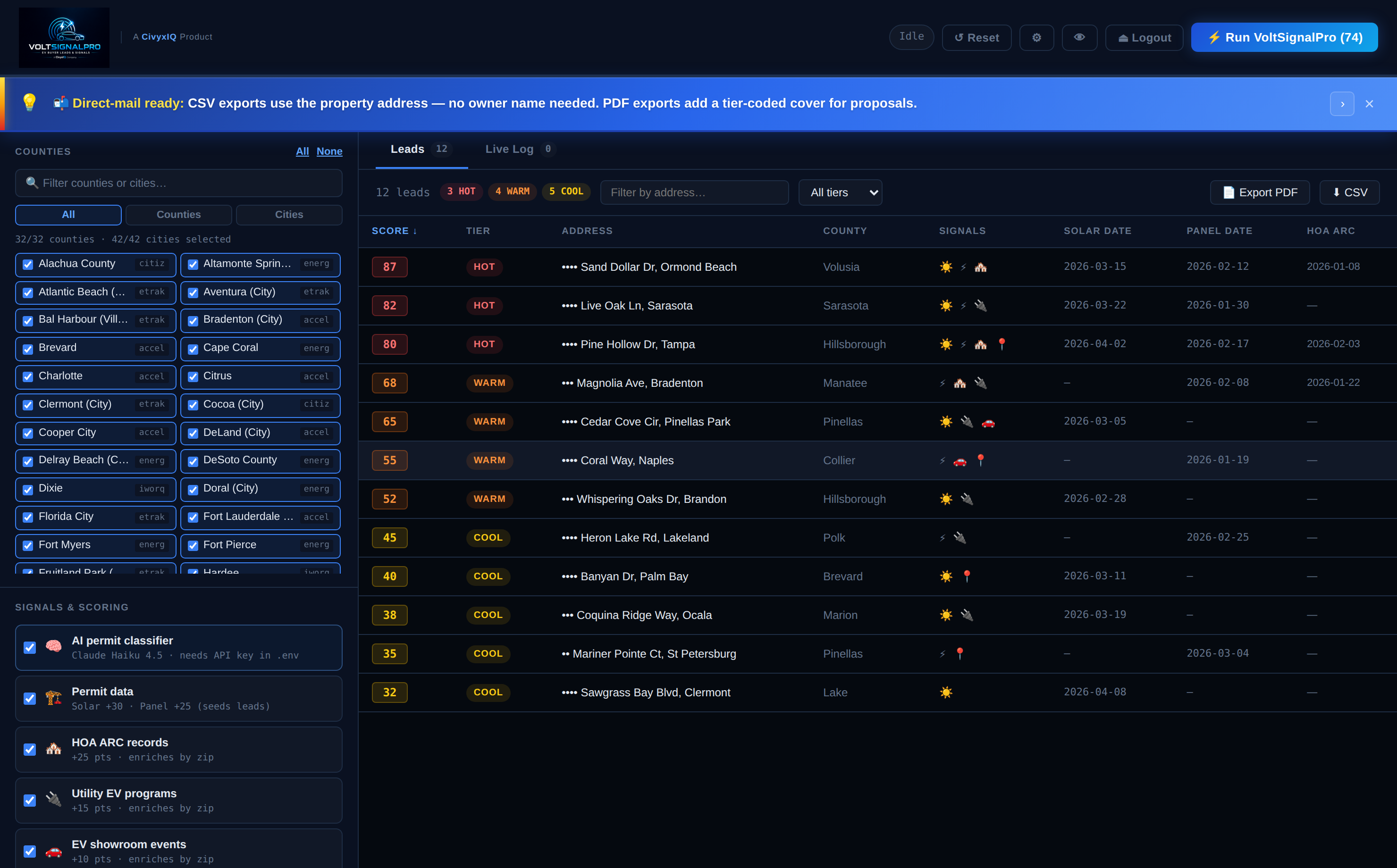
Task: Select the Cities filter tab
Action: coord(289,215)
